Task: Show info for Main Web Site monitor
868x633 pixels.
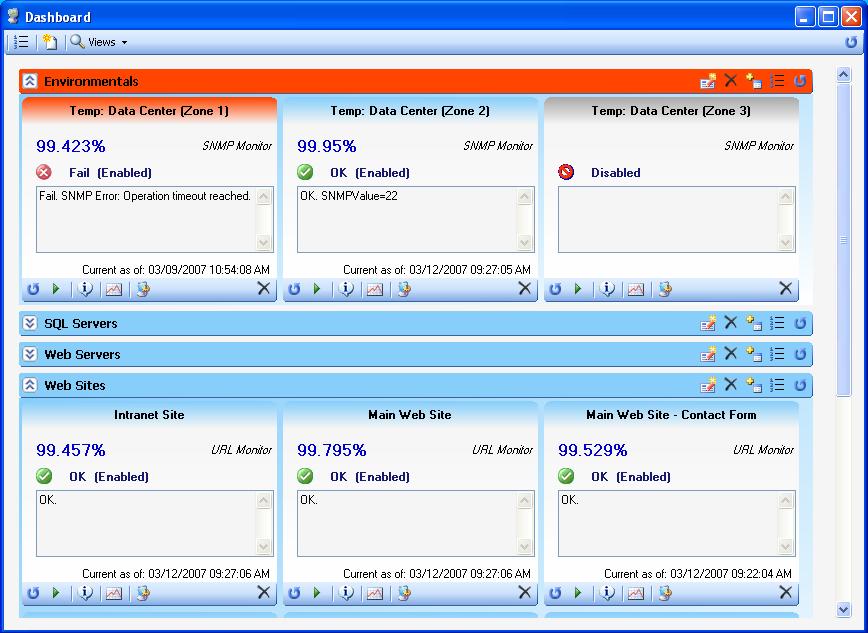Action: [x=347, y=593]
